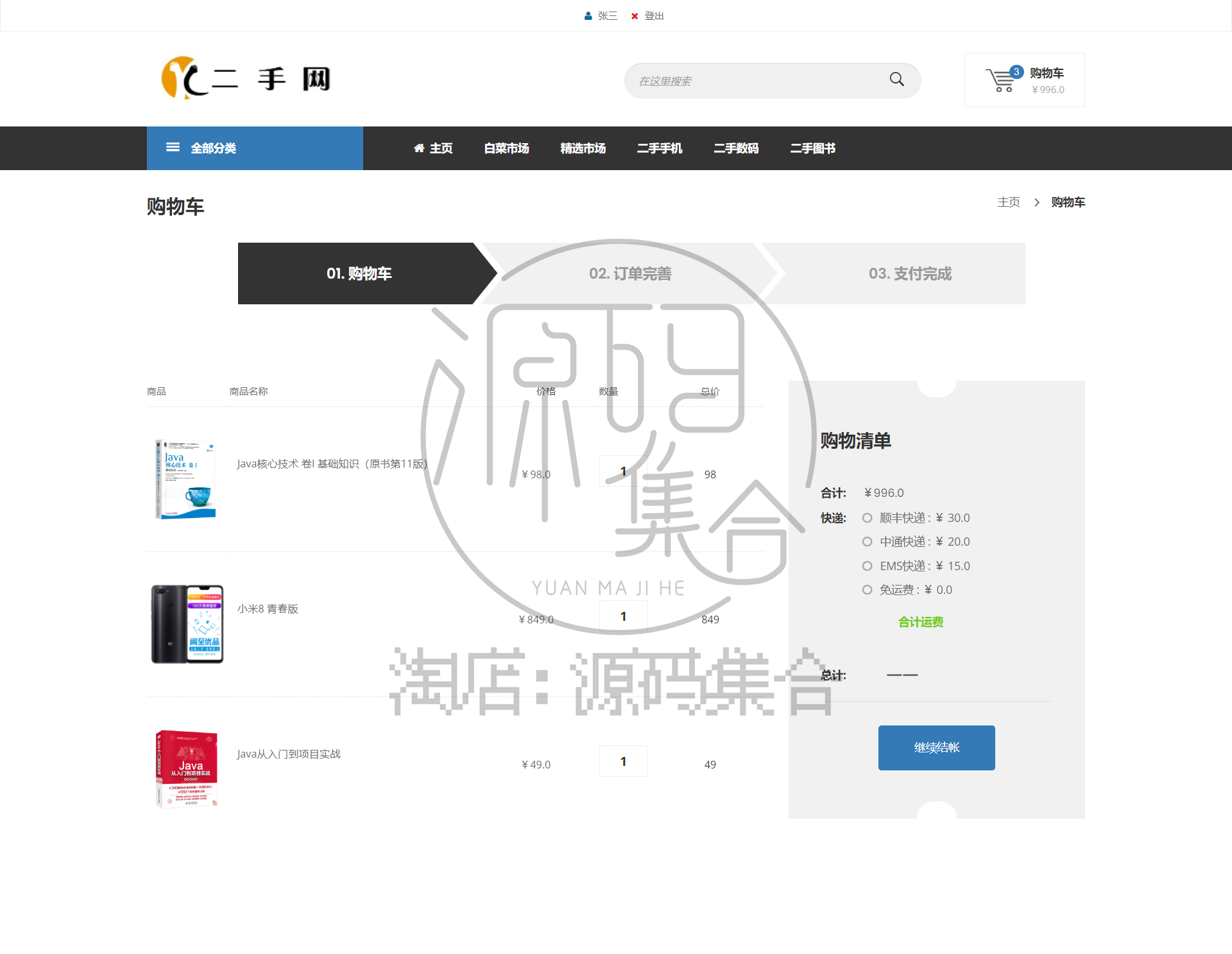Image resolution: width=1232 pixels, height=954 pixels.
Task: Click the 登出 link
Action: coord(654,16)
